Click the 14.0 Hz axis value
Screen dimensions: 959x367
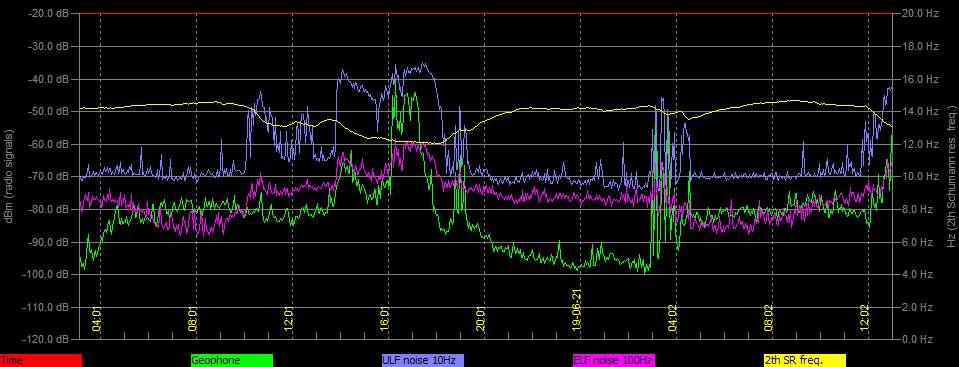coord(920,111)
